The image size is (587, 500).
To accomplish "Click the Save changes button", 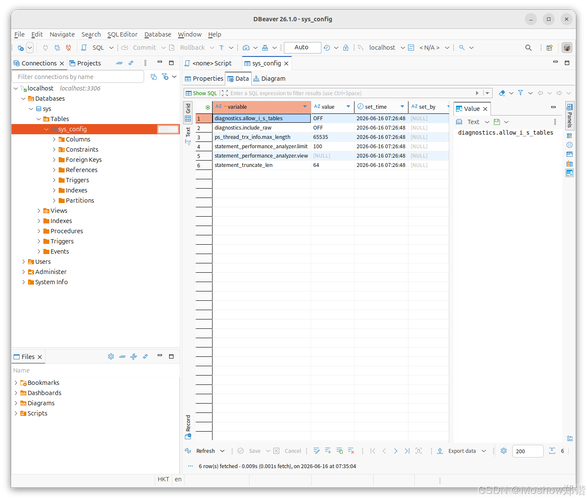I will click(250, 451).
